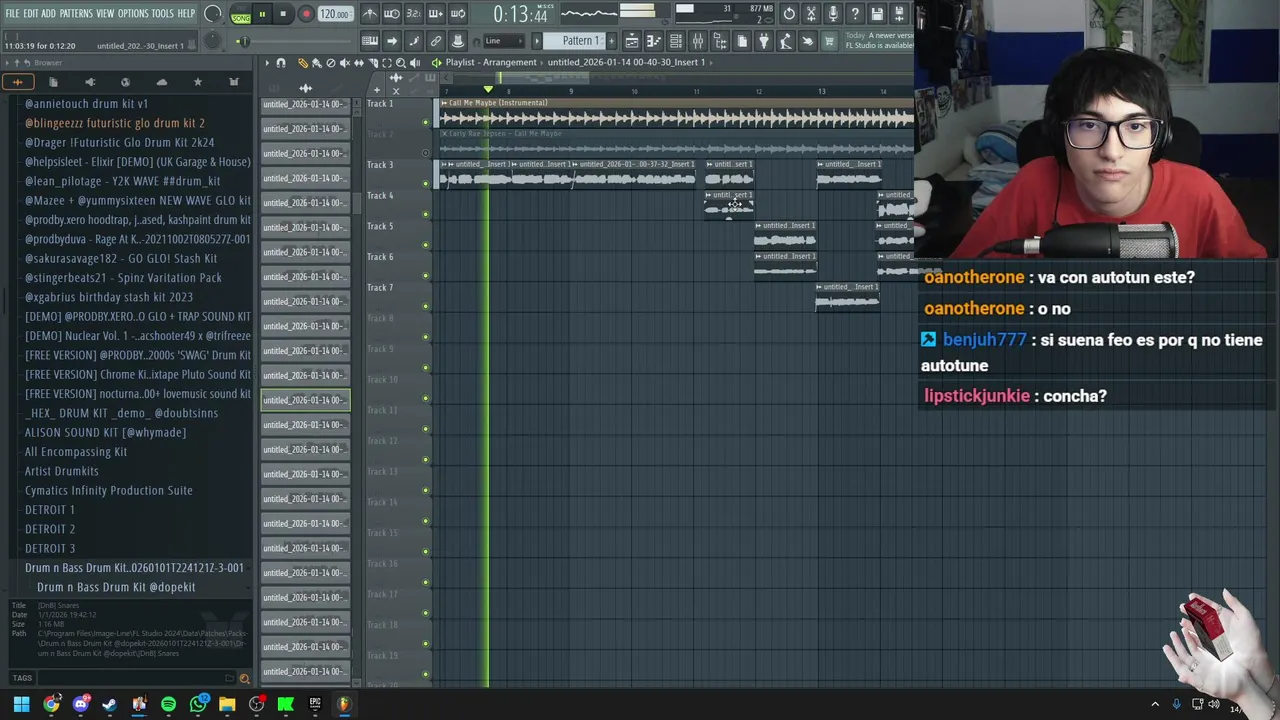Select the Zoom magnifier tool in playlist
Viewport: 1280px width, 720px height.
[x=400, y=63]
